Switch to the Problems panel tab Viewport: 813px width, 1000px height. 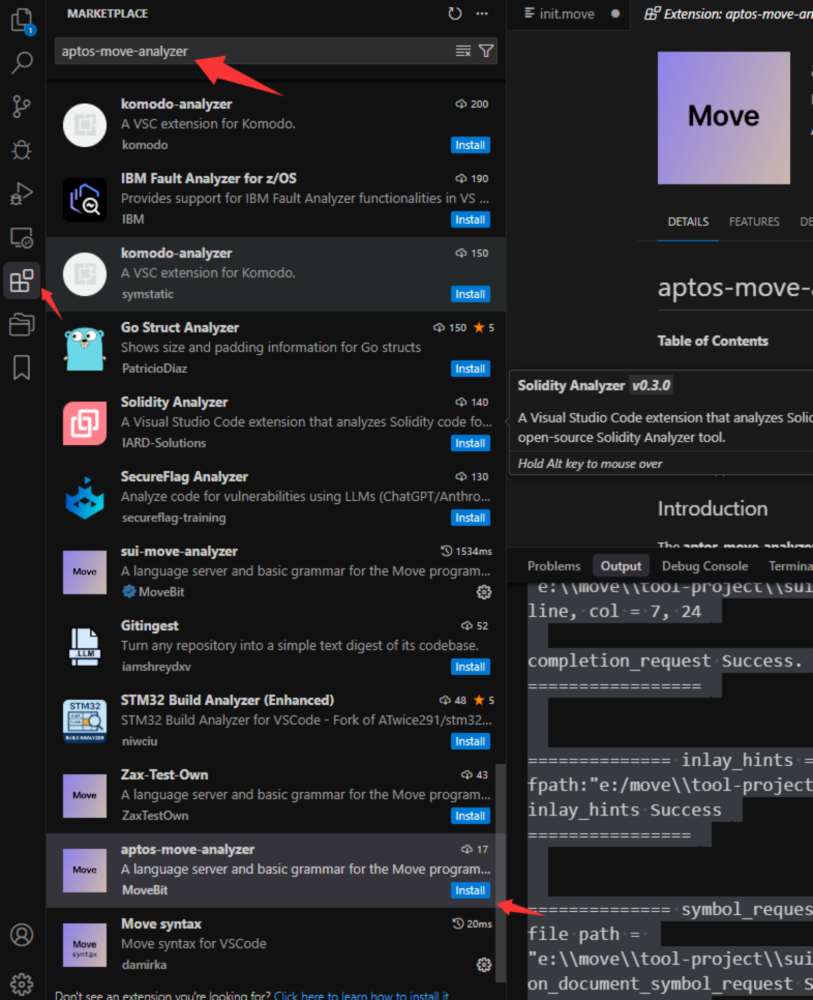click(553, 566)
